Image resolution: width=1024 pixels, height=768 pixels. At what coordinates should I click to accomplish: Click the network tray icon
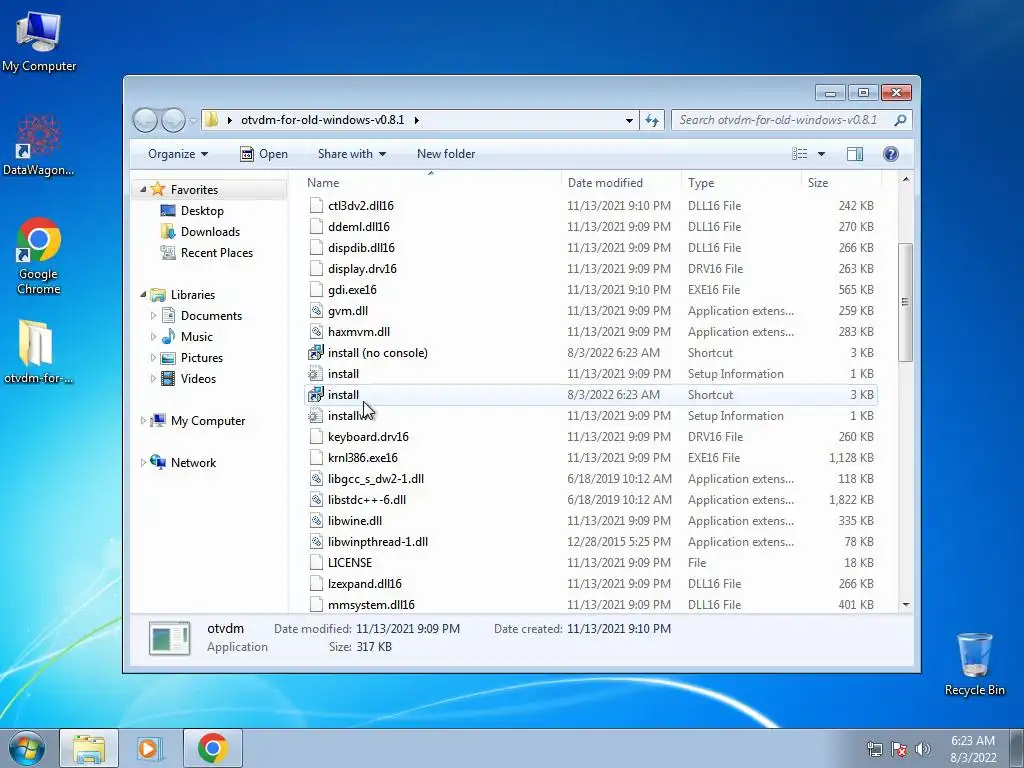pos(874,749)
